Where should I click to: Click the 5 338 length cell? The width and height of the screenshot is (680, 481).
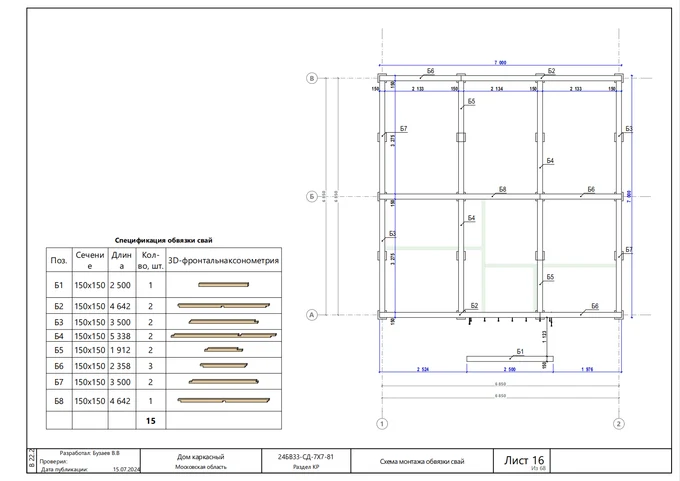pyautogui.click(x=121, y=335)
